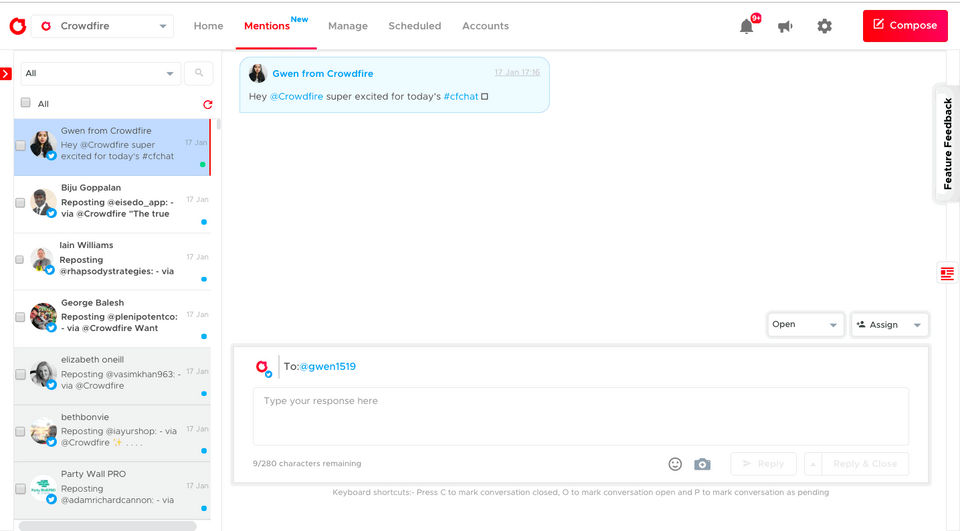Click the @gwen1519 recipient link
The height and width of the screenshot is (531, 960).
(328, 367)
